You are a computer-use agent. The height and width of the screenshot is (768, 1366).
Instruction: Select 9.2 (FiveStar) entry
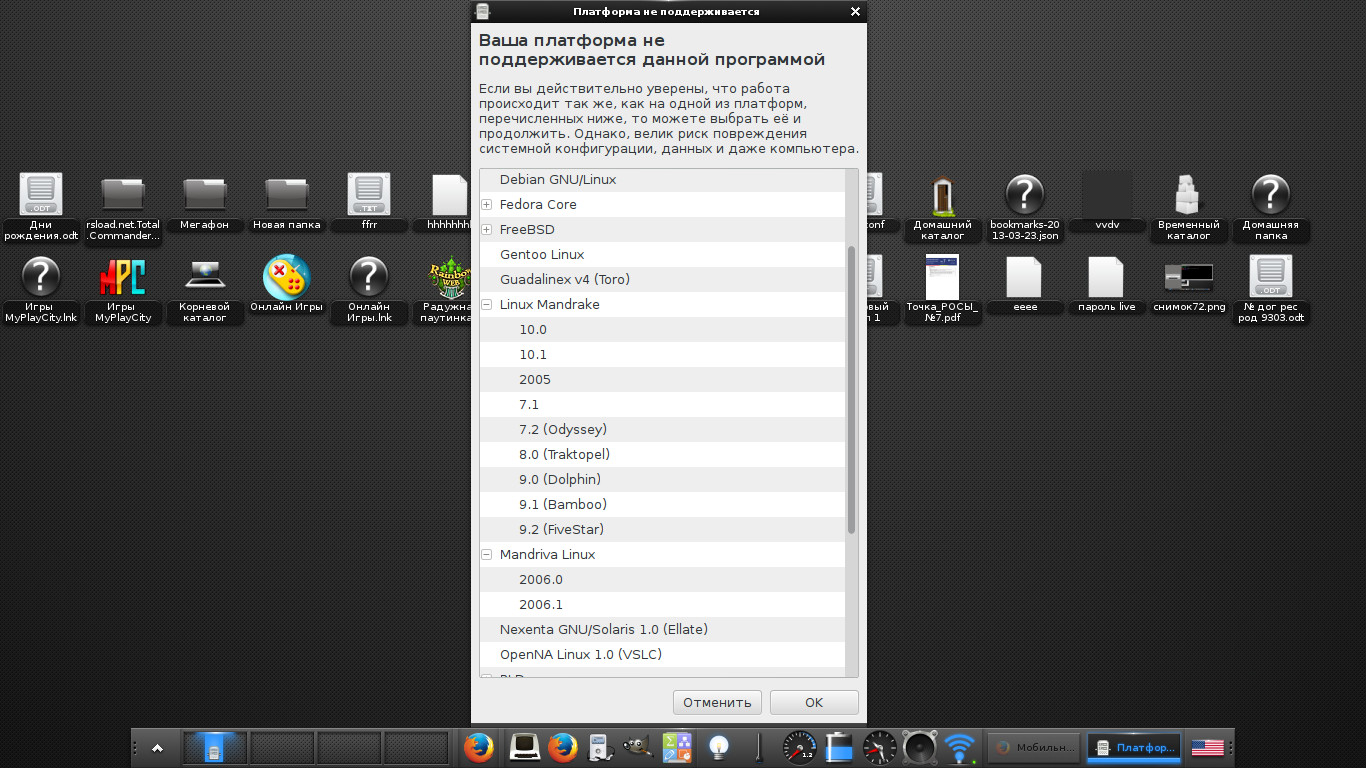[662, 530]
